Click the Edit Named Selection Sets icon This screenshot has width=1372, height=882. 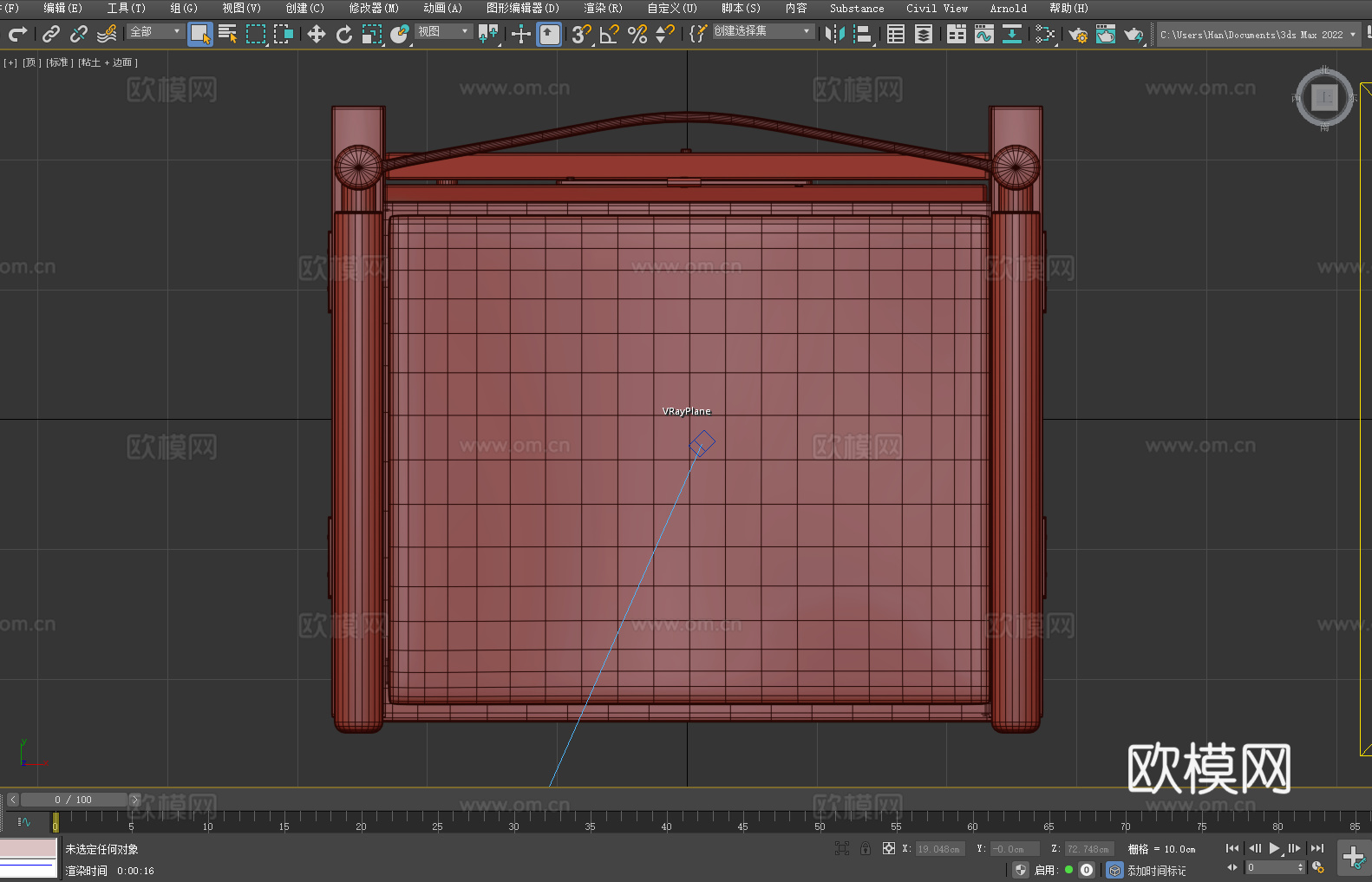(698, 34)
